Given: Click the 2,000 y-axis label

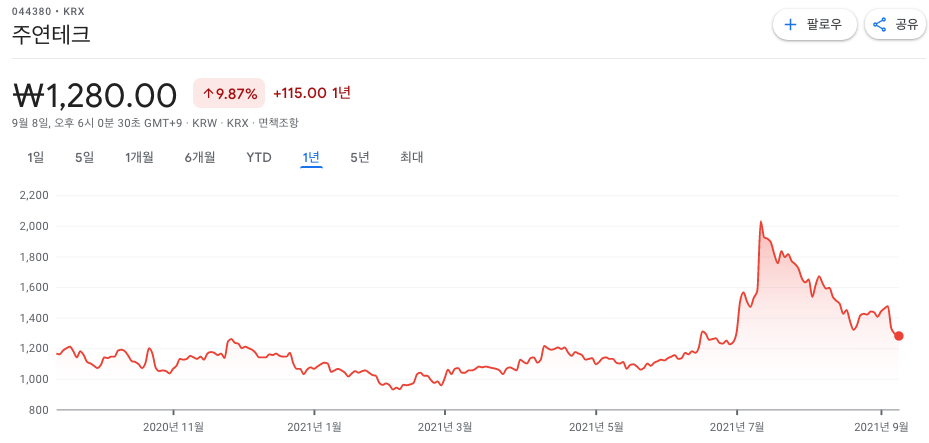Looking at the screenshot, I should tap(35, 226).
